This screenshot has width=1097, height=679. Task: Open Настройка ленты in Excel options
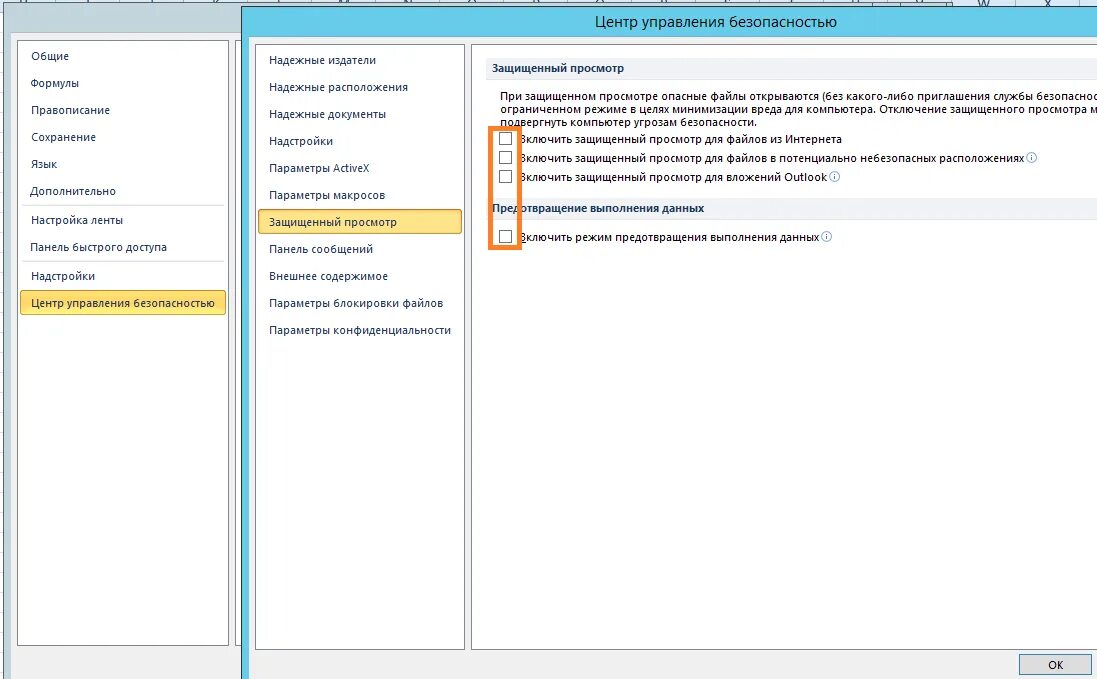(122, 220)
